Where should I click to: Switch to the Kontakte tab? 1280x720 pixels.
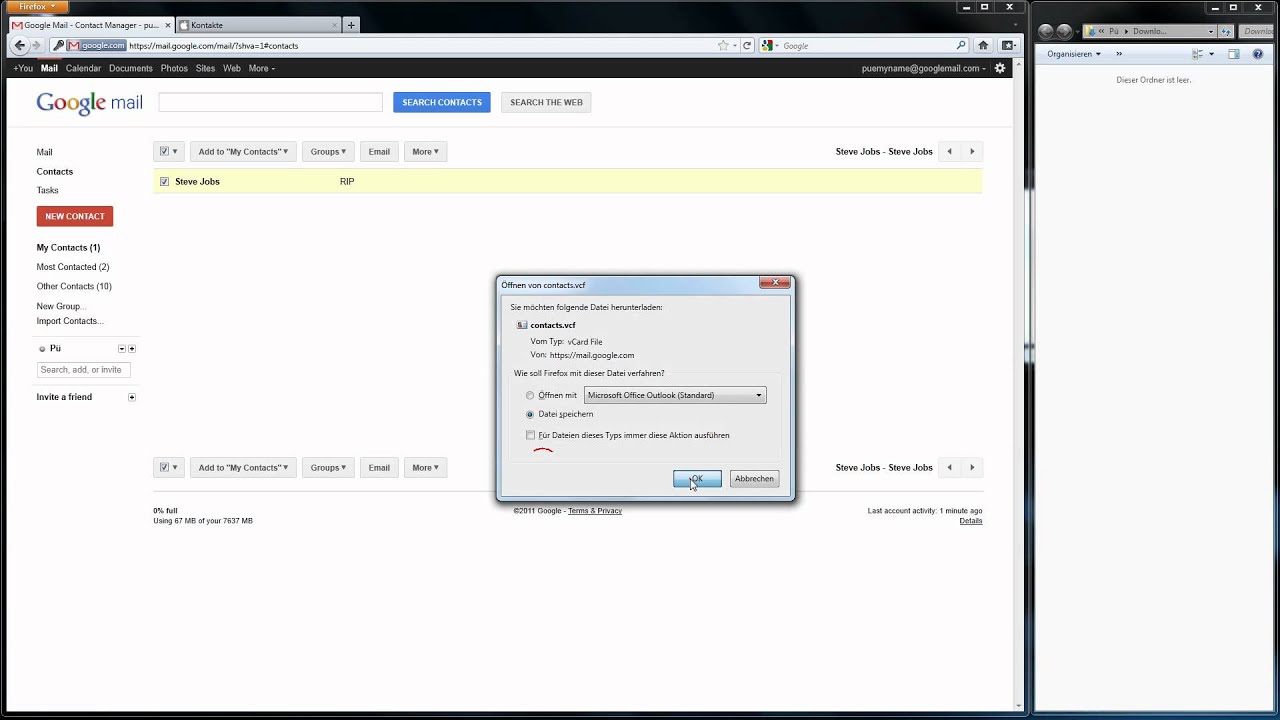(x=258, y=25)
